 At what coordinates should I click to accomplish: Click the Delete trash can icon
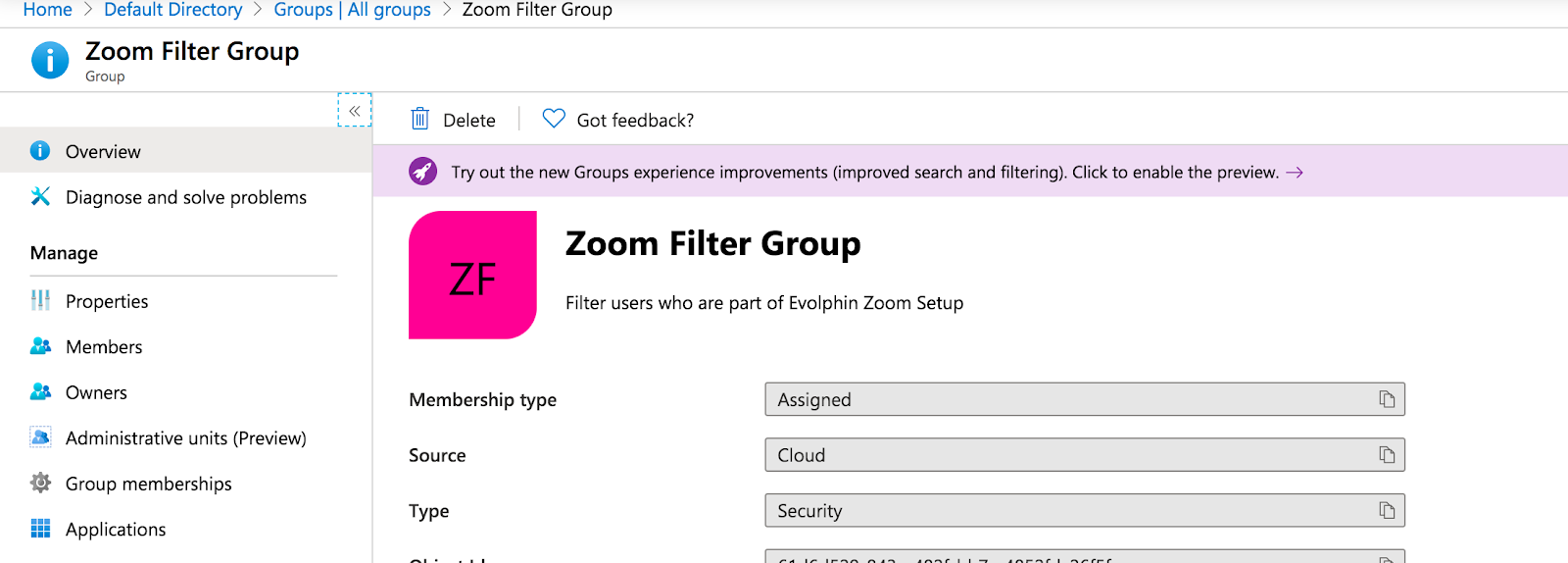(x=419, y=120)
